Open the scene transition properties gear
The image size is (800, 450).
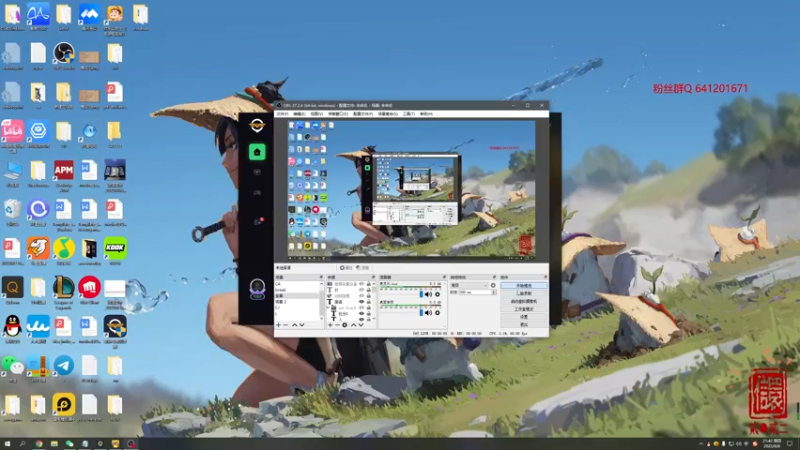pyautogui.click(x=493, y=285)
